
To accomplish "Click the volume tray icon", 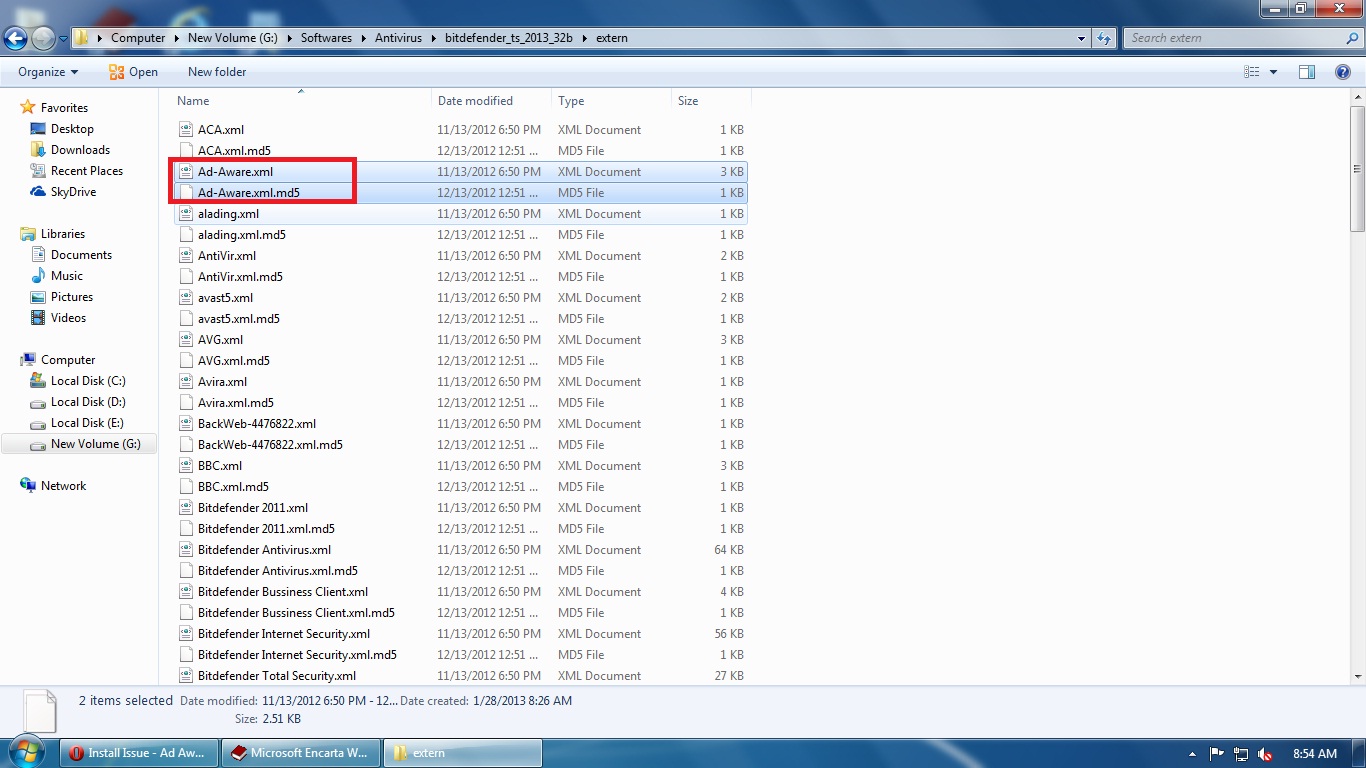I will (1266, 754).
